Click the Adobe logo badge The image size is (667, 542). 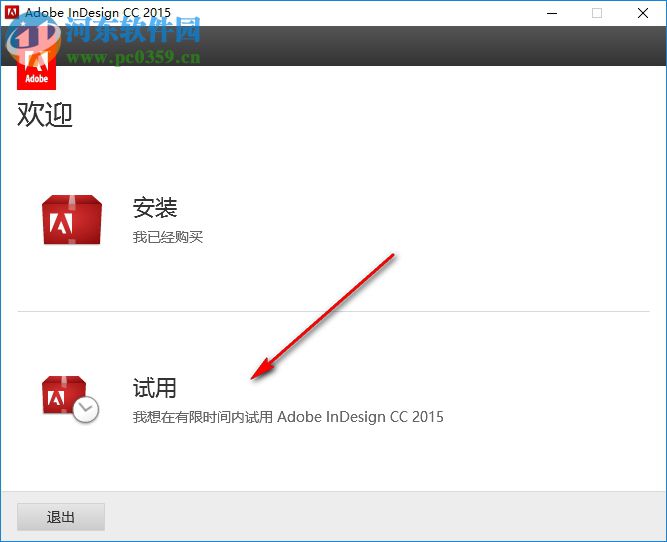36,70
